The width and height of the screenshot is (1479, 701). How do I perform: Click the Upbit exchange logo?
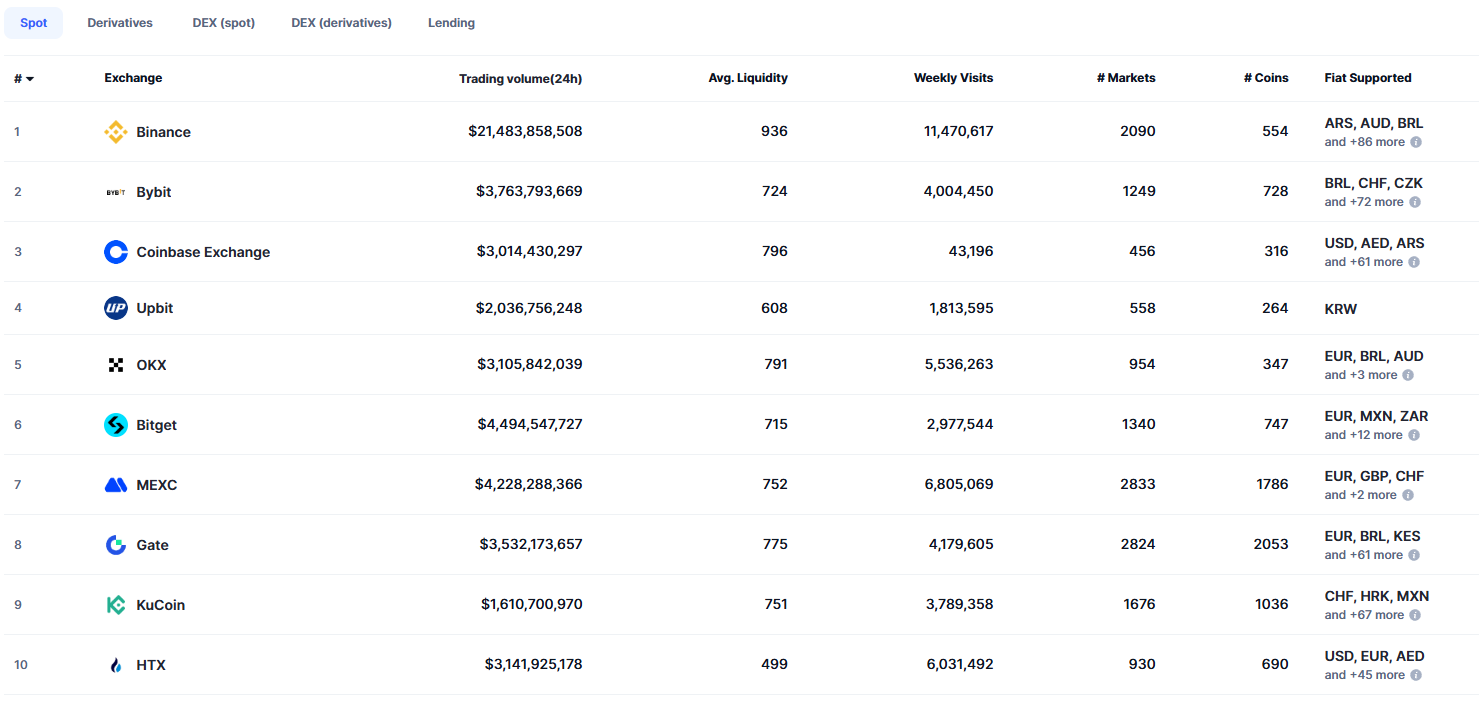(116, 308)
